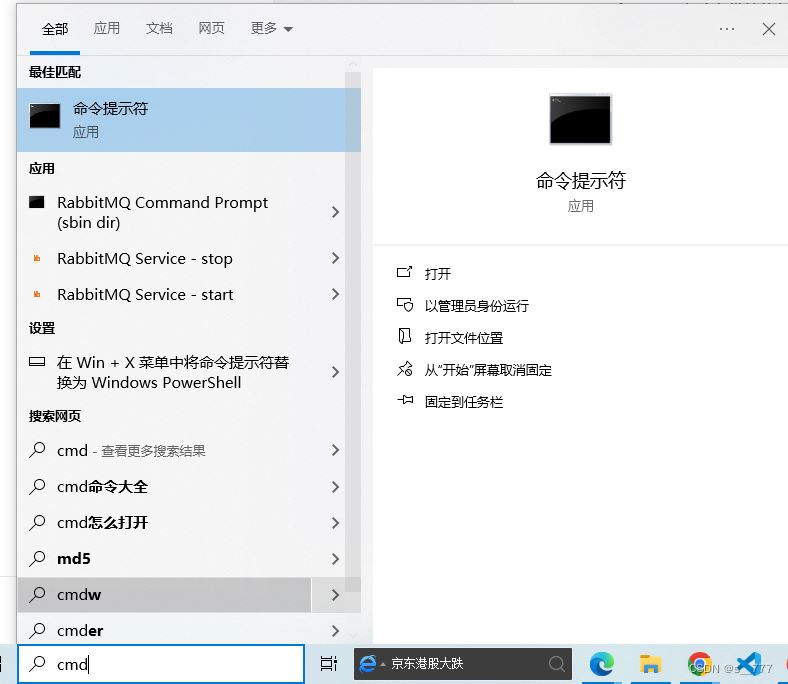
Task: Select 固定到任务栏 pin option
Action: click(463, 402)
